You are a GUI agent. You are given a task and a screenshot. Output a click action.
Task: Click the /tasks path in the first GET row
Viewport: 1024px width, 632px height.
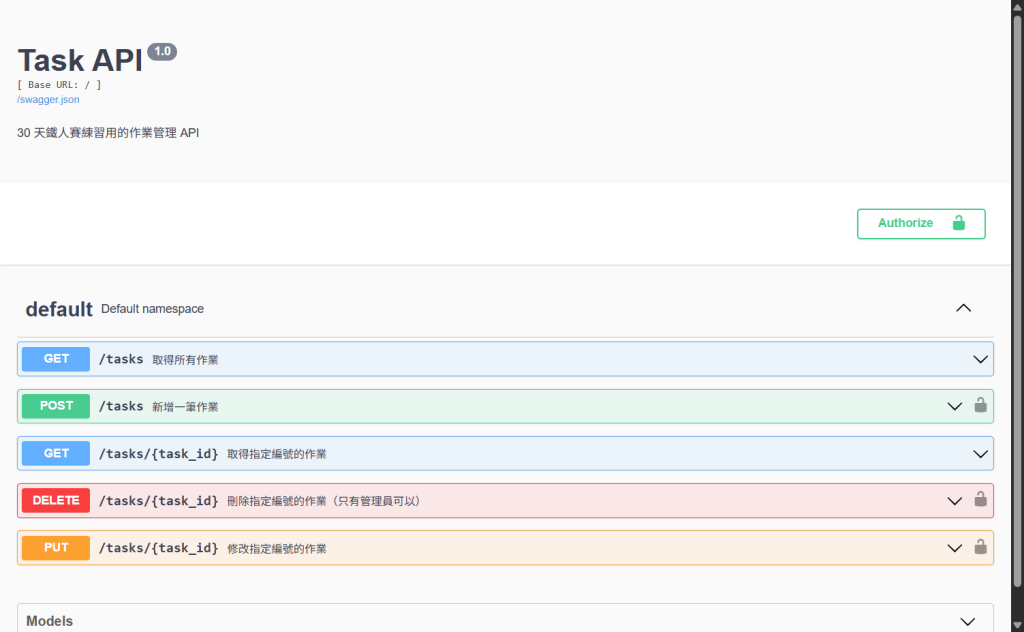click(x=121, y=359)
